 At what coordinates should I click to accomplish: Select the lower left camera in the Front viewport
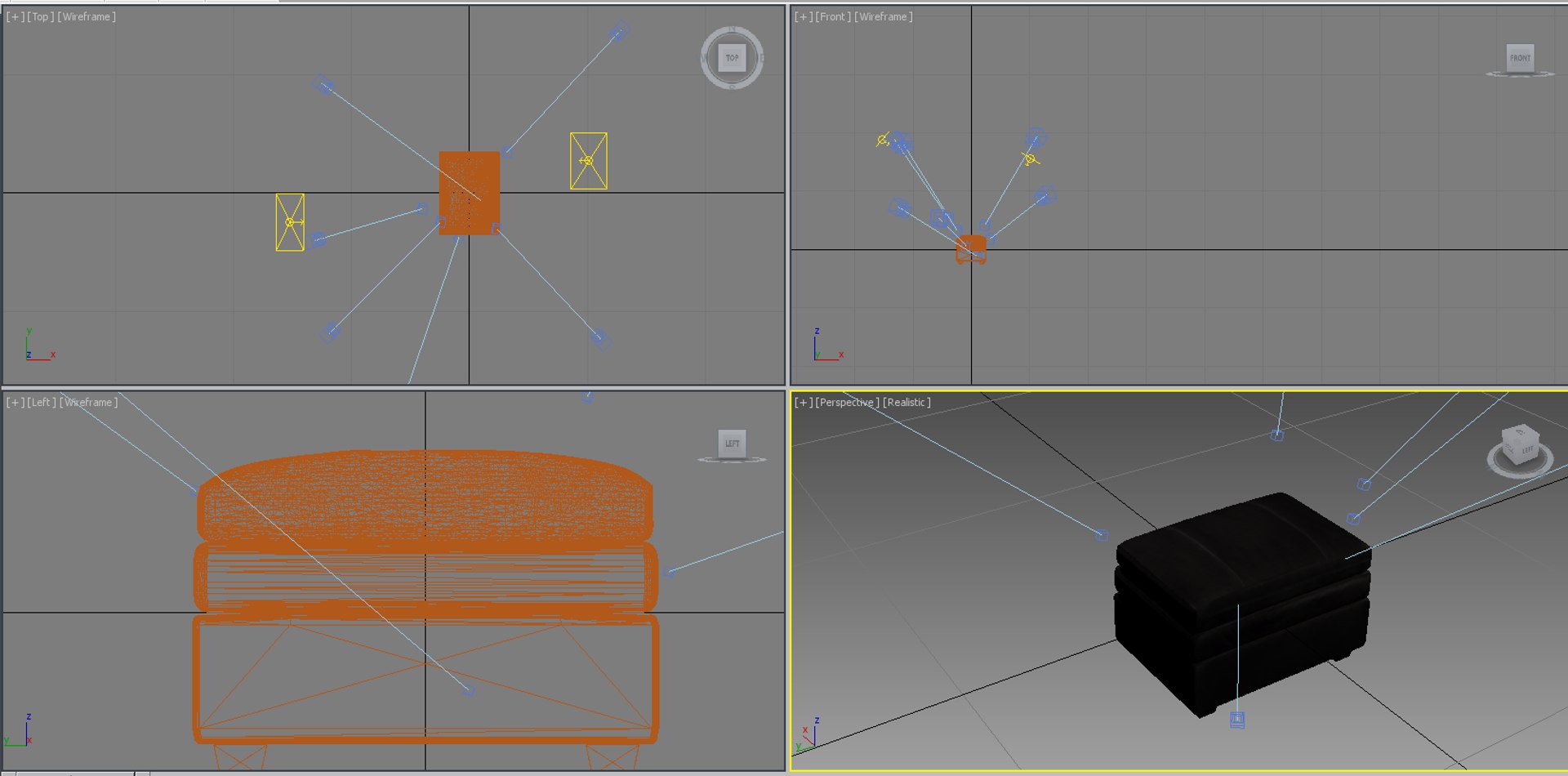tap(900, 207)
